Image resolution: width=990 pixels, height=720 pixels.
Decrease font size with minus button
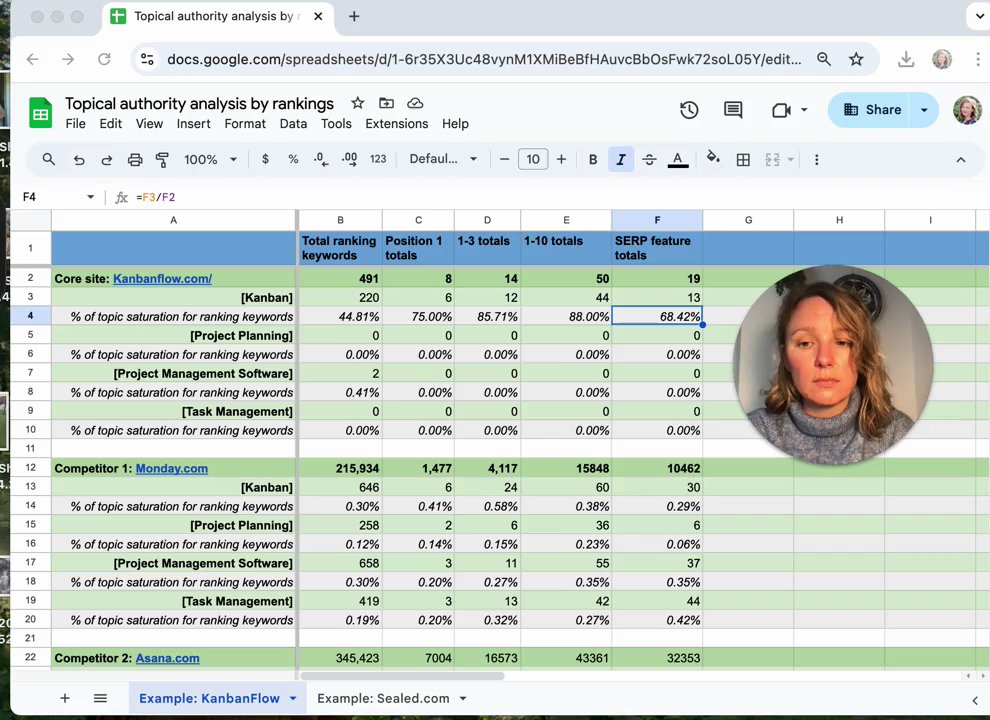[x=504, y=160]
